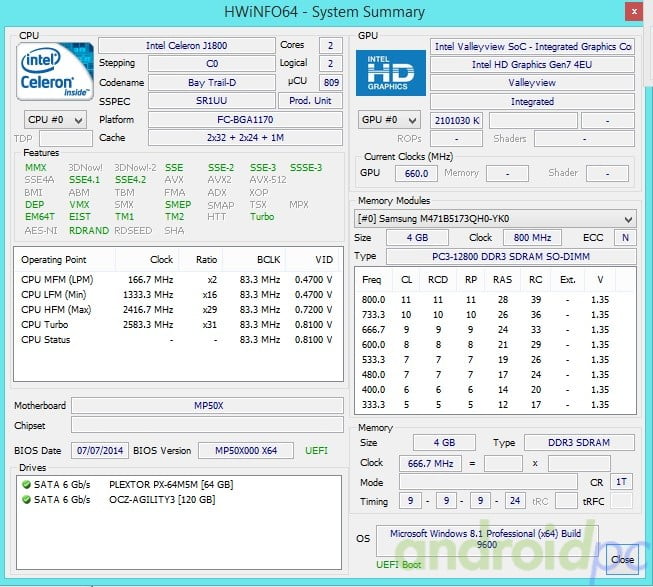Click the ECC N field
The width and height of the screenshot is (653, 587).
click(x=625, y=238)
